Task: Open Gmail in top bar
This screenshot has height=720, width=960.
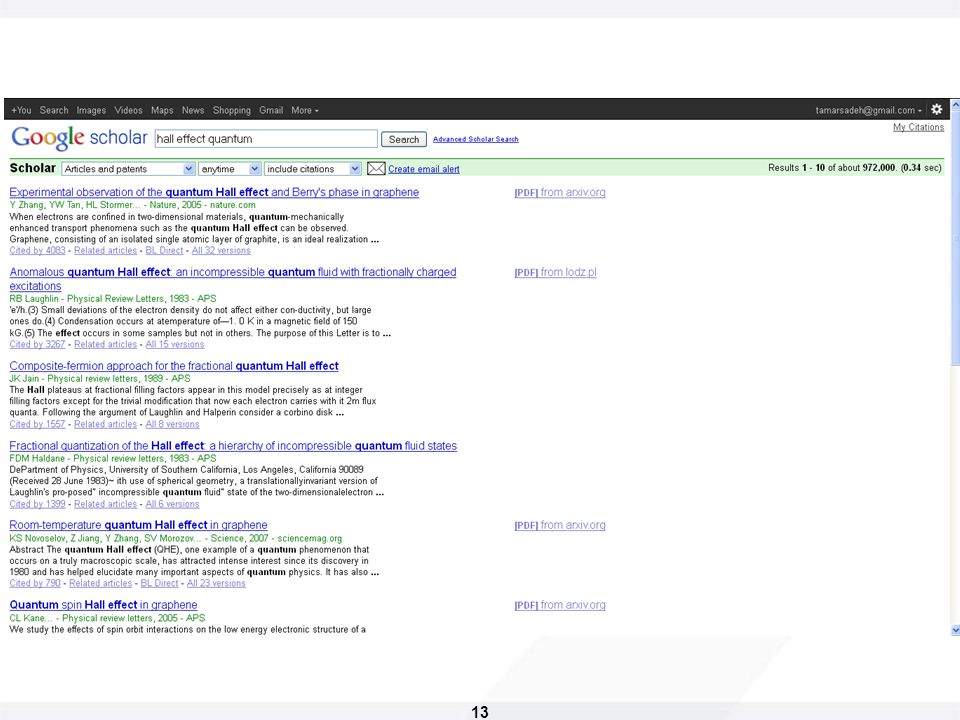Action: click(271, 110)
